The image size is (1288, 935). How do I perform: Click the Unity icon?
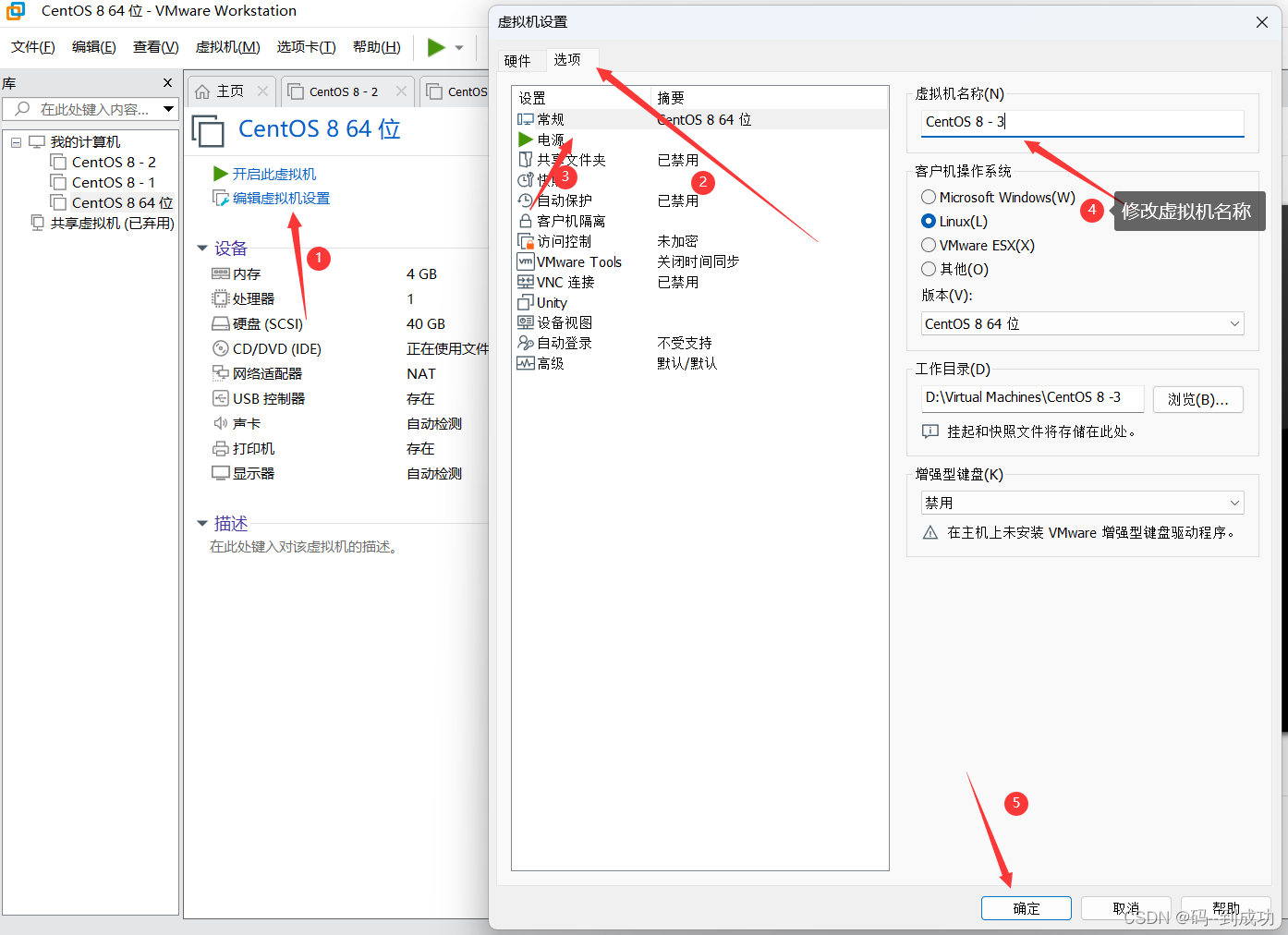[526, 302]
